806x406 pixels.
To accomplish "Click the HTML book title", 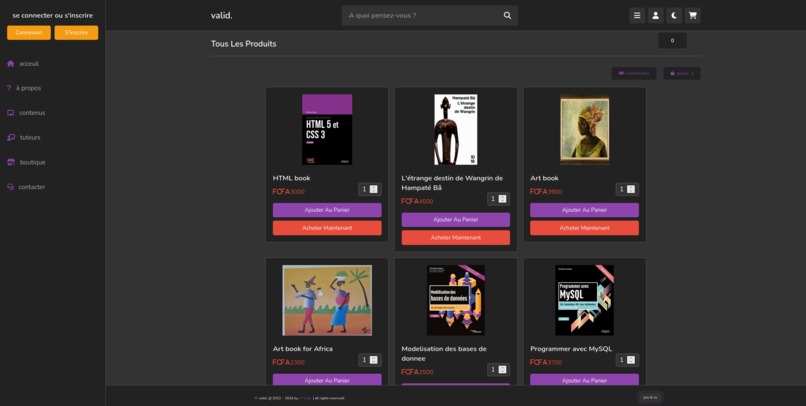I will pyautogui.click(x=291, y=178).
